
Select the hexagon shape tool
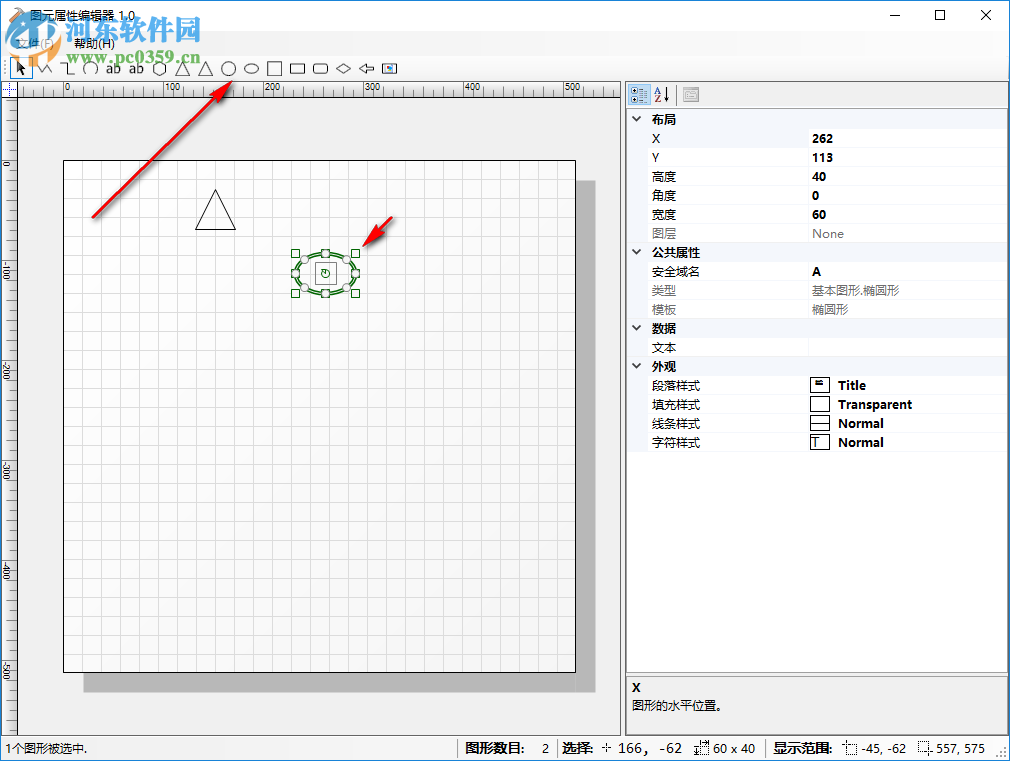pyautogui.click(x=159, y=68)
